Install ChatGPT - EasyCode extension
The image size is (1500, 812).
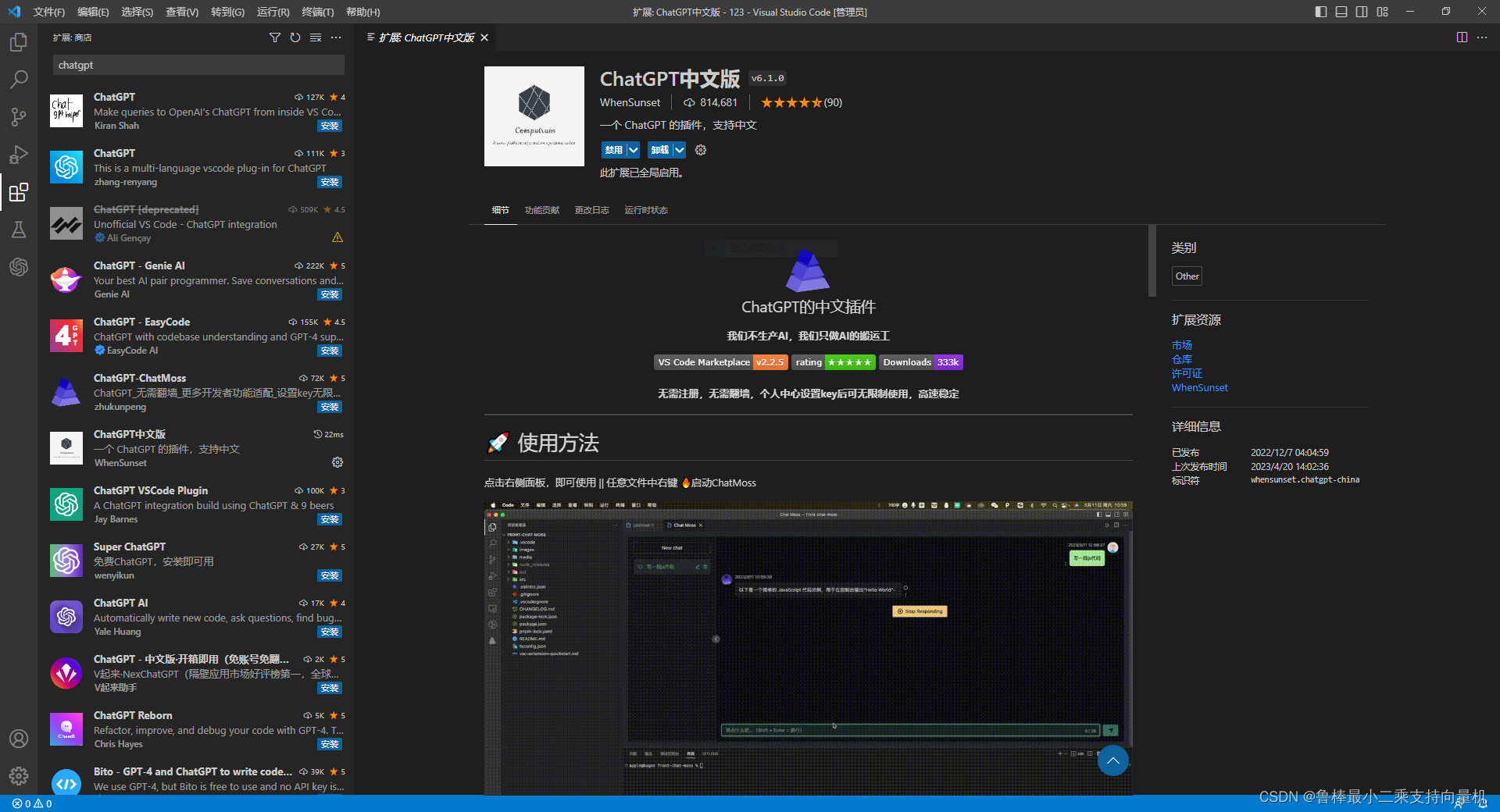click(330, 351)
